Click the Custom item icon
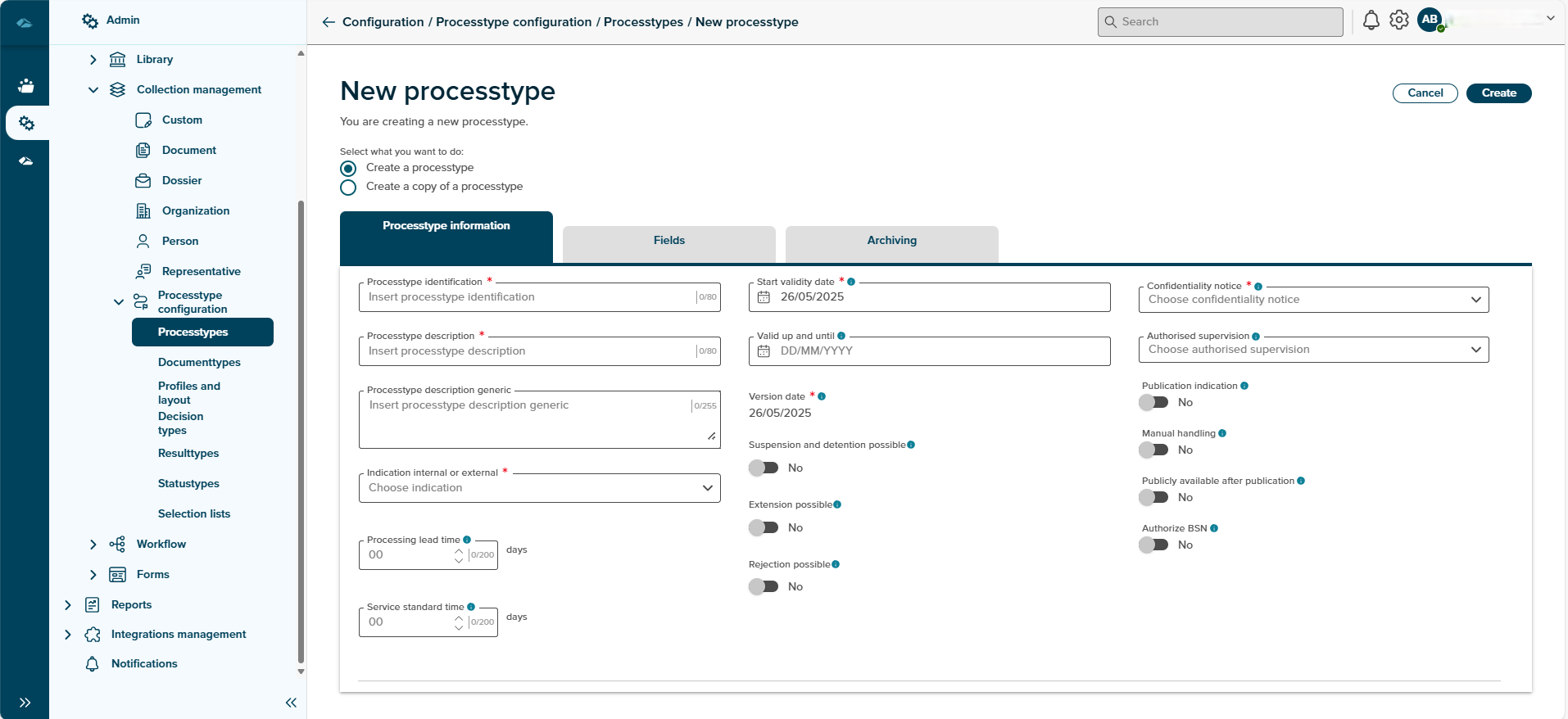 (143, 120)
